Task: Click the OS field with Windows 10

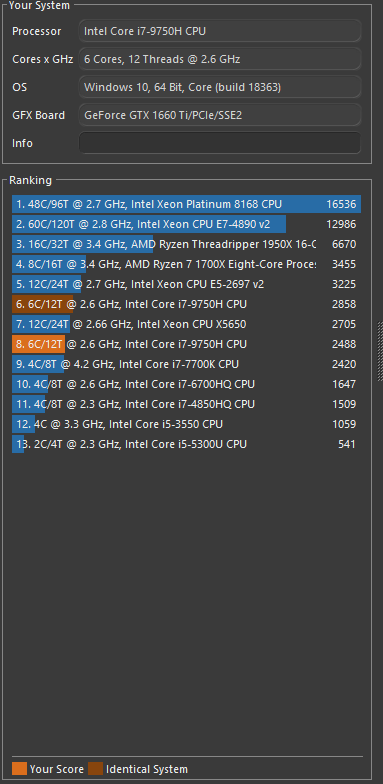Action: tap(220, 87)
